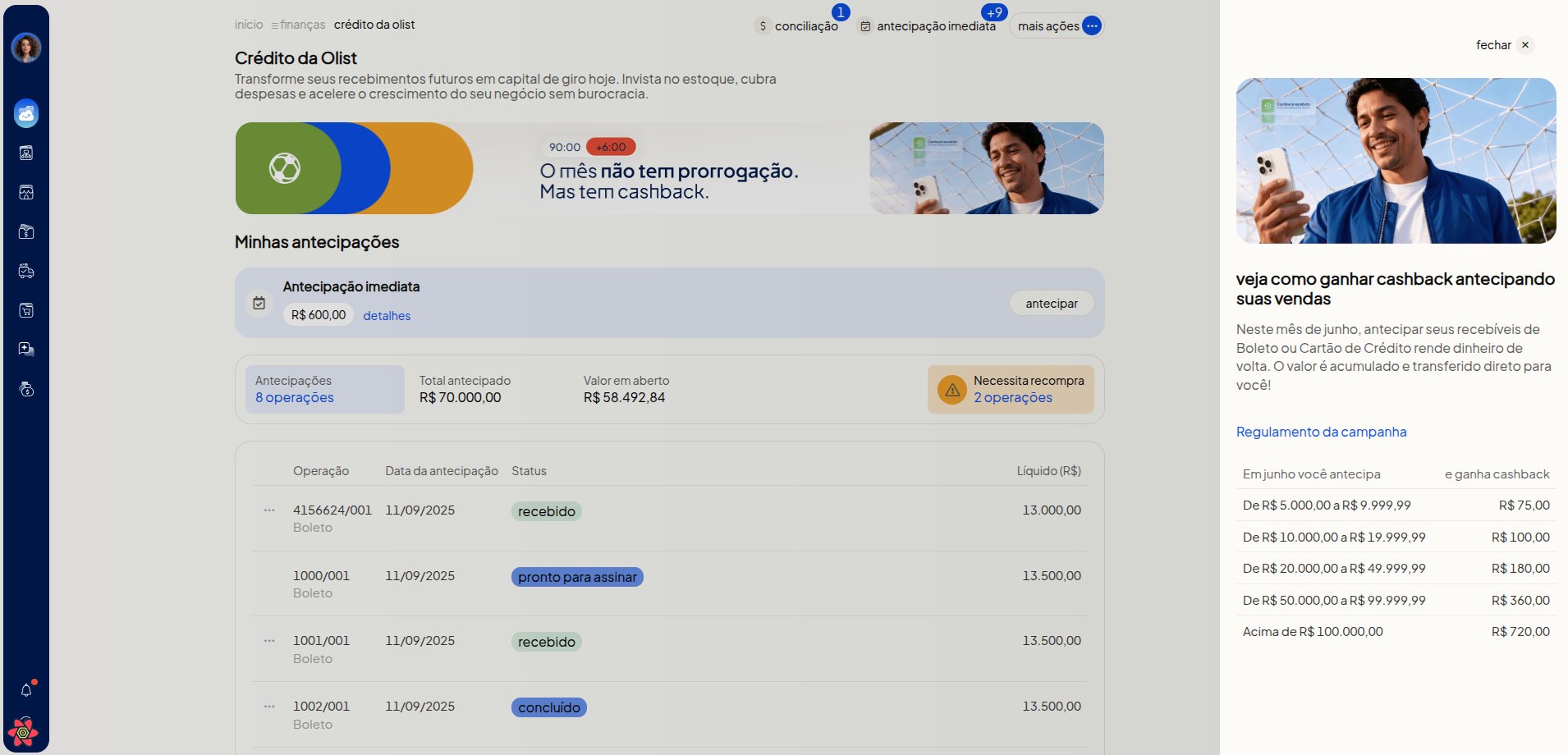
Task: Click +6:00 red badge in banner
Action: point(611,147)
